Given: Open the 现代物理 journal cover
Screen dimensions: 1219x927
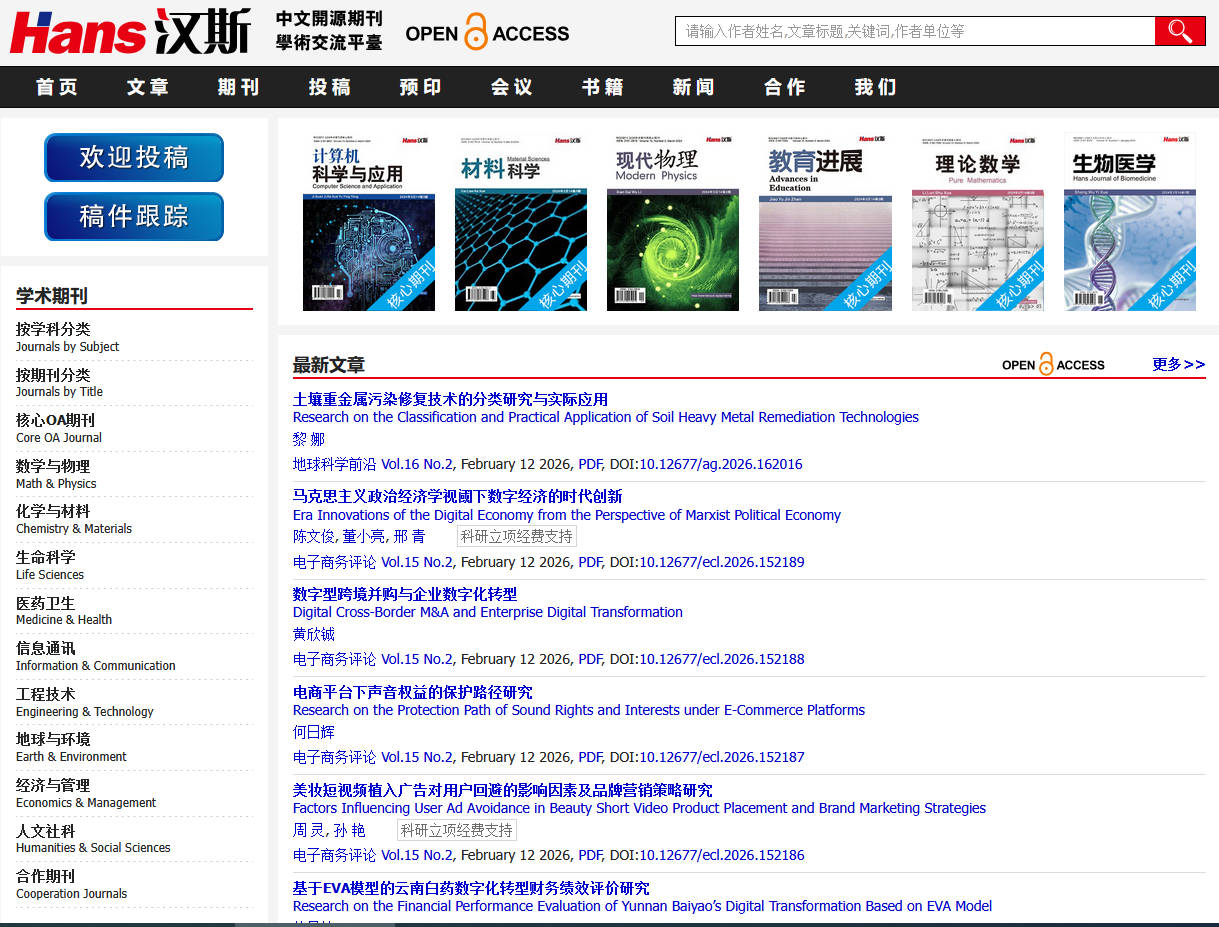Looking at the screenshot, I should coord(672,220).
